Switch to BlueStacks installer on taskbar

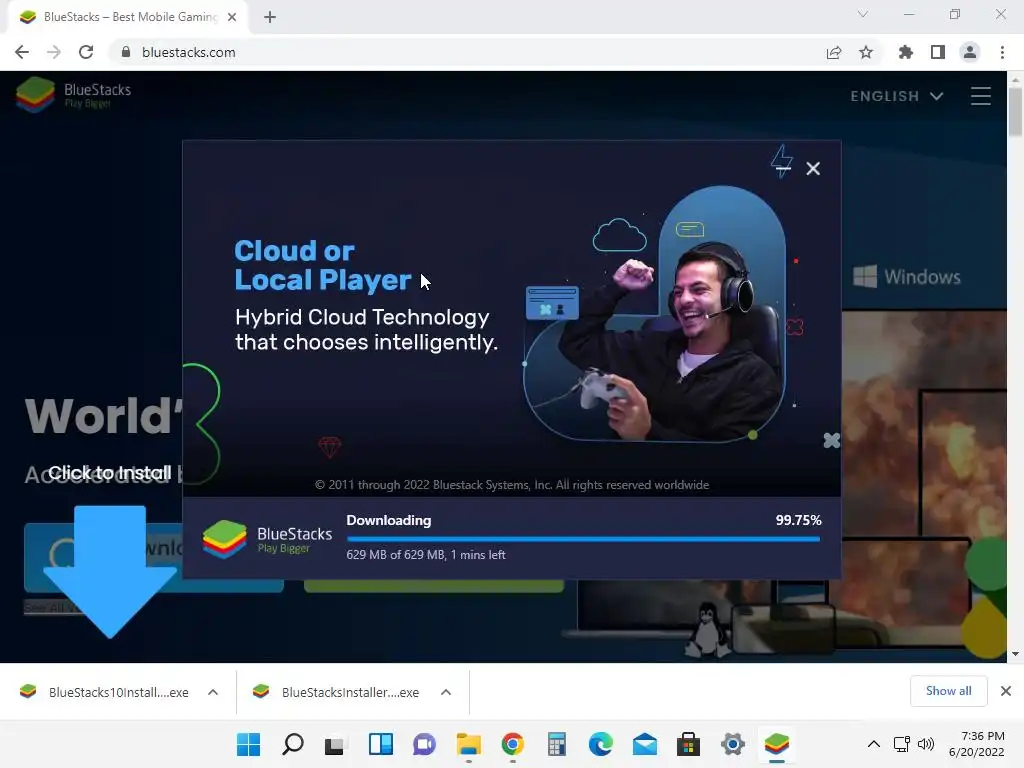pyautogui.click(x=776, y=744)
